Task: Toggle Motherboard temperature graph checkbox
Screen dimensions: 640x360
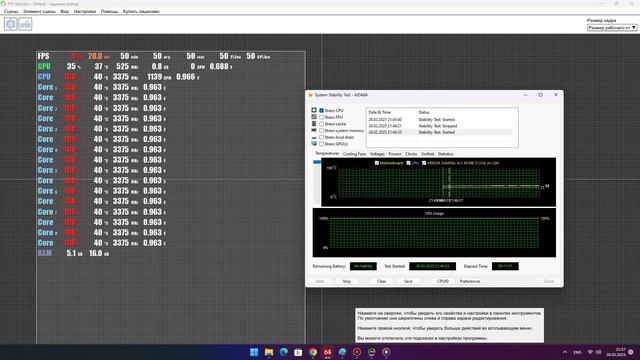Action: click(377, 163)
